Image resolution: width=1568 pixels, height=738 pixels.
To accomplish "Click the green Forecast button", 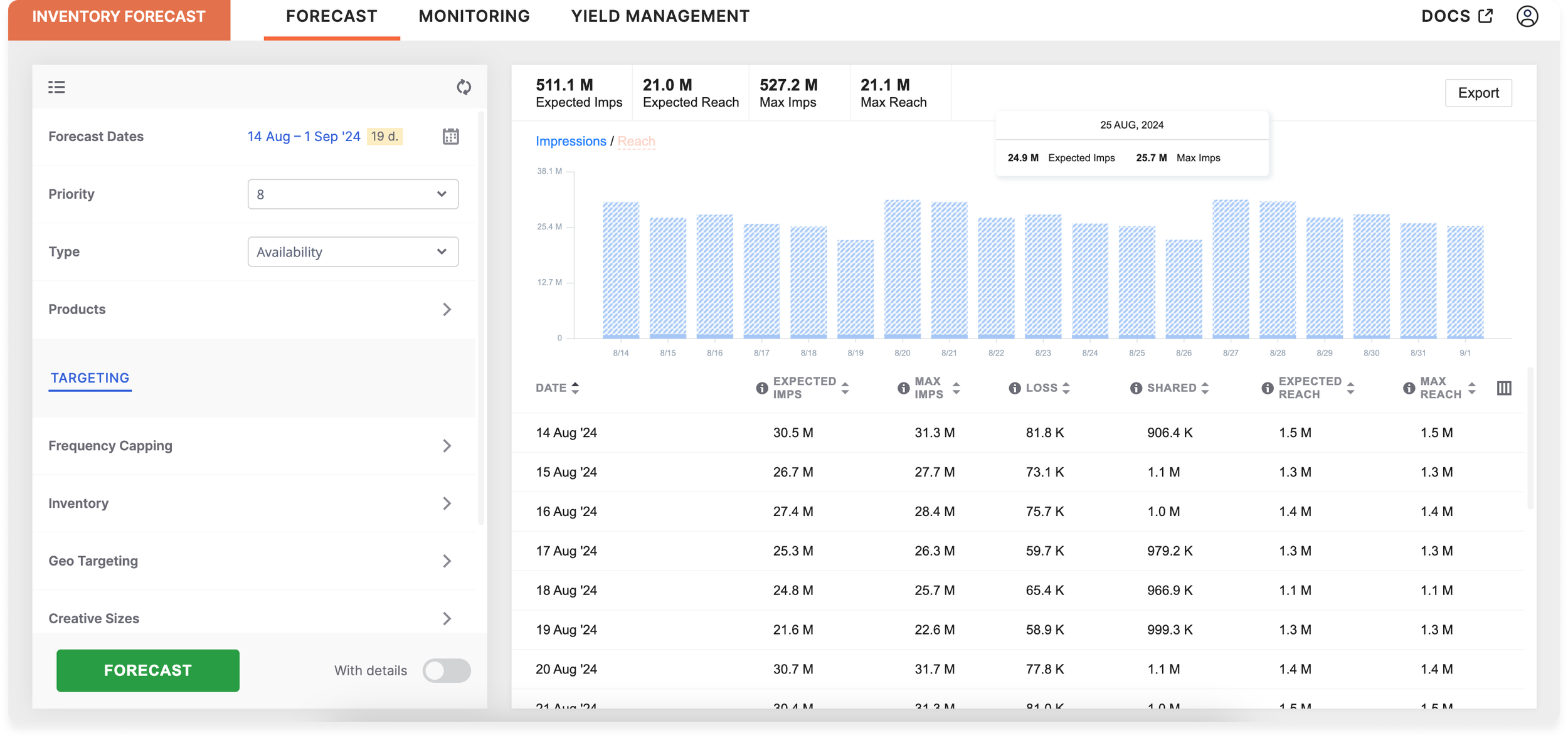I will click(x=148, y=670).
